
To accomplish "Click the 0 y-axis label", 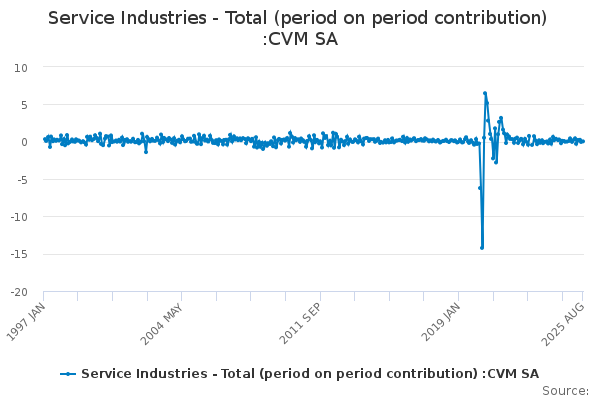I will click(24, 142).
